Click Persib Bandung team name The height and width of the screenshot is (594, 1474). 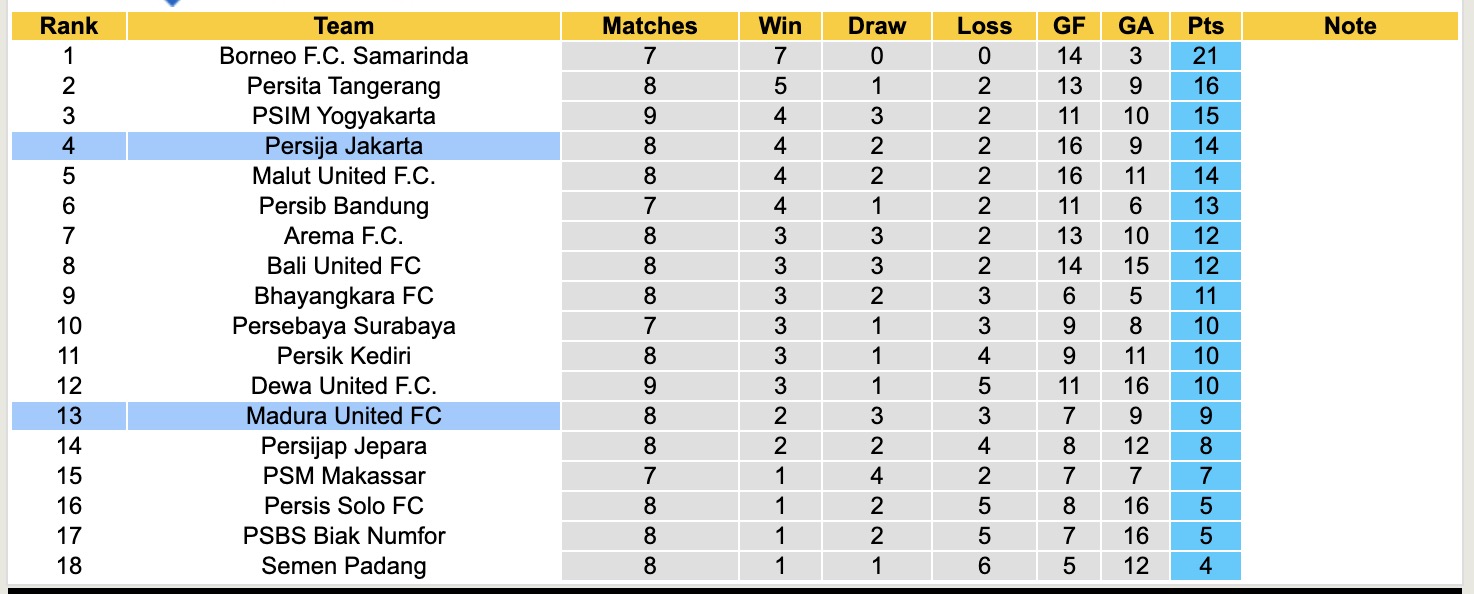click(343, 206)
